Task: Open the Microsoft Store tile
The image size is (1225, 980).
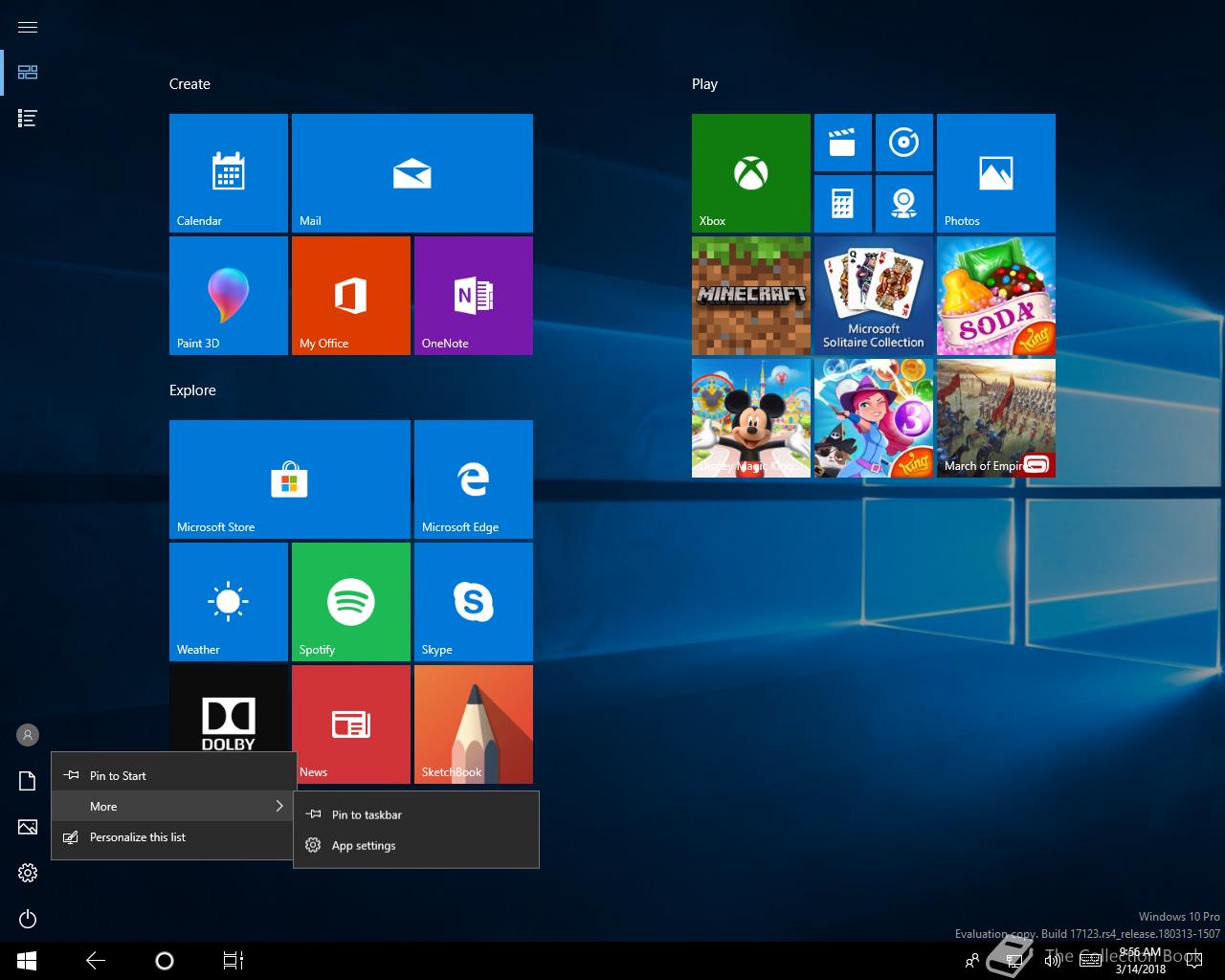Action: pos(290,479)
